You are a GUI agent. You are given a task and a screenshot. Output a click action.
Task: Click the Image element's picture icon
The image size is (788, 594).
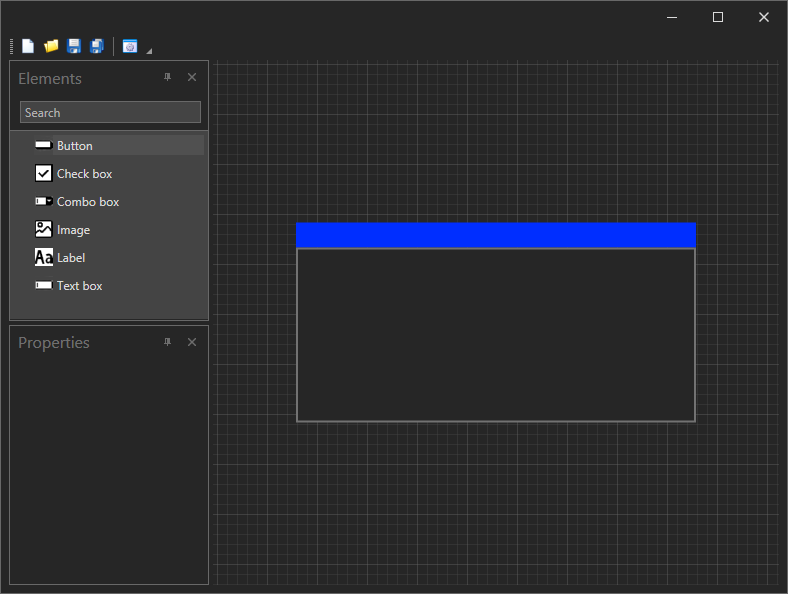click(43, 229)
